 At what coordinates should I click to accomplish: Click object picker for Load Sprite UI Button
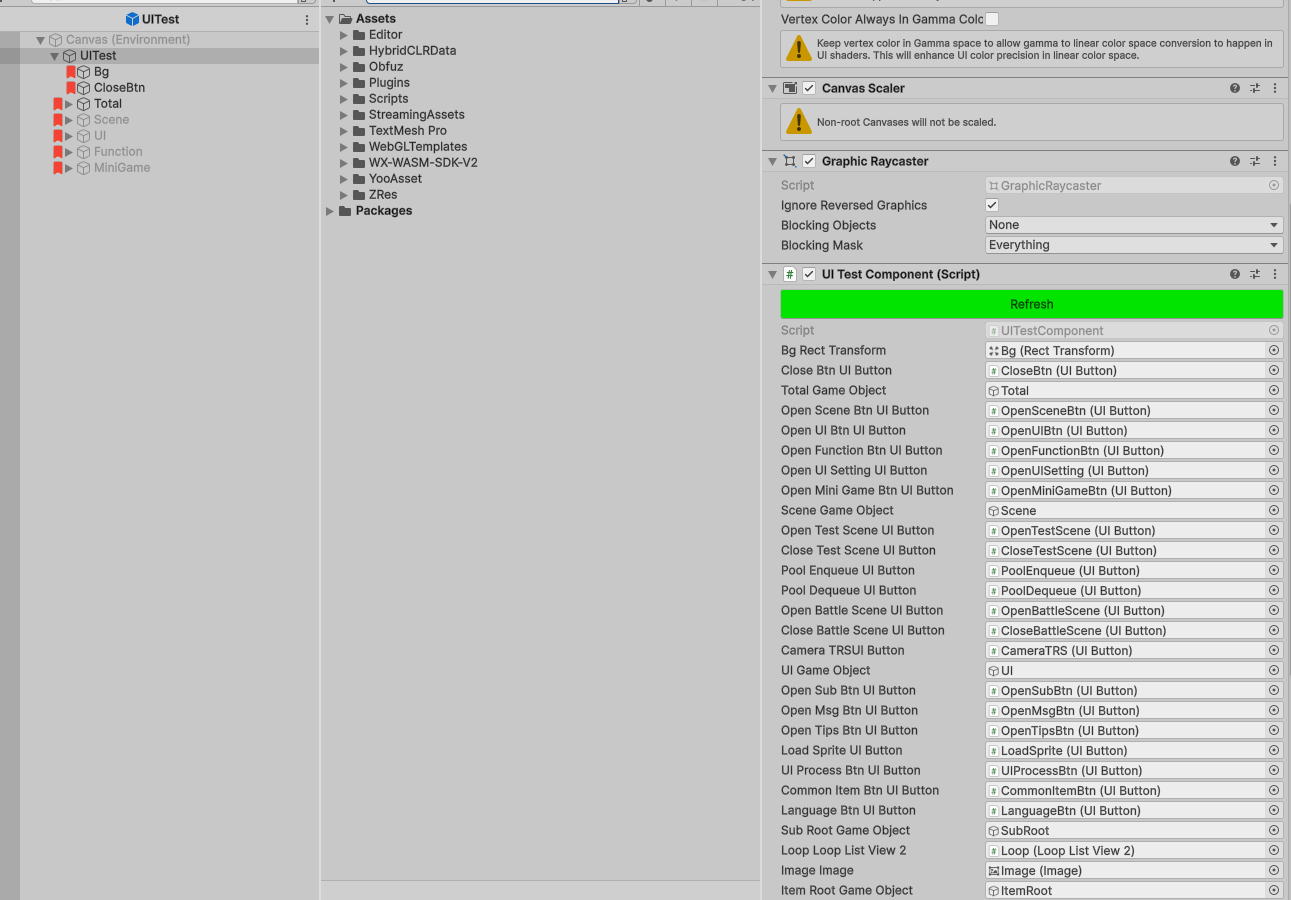click(1274, 750)
